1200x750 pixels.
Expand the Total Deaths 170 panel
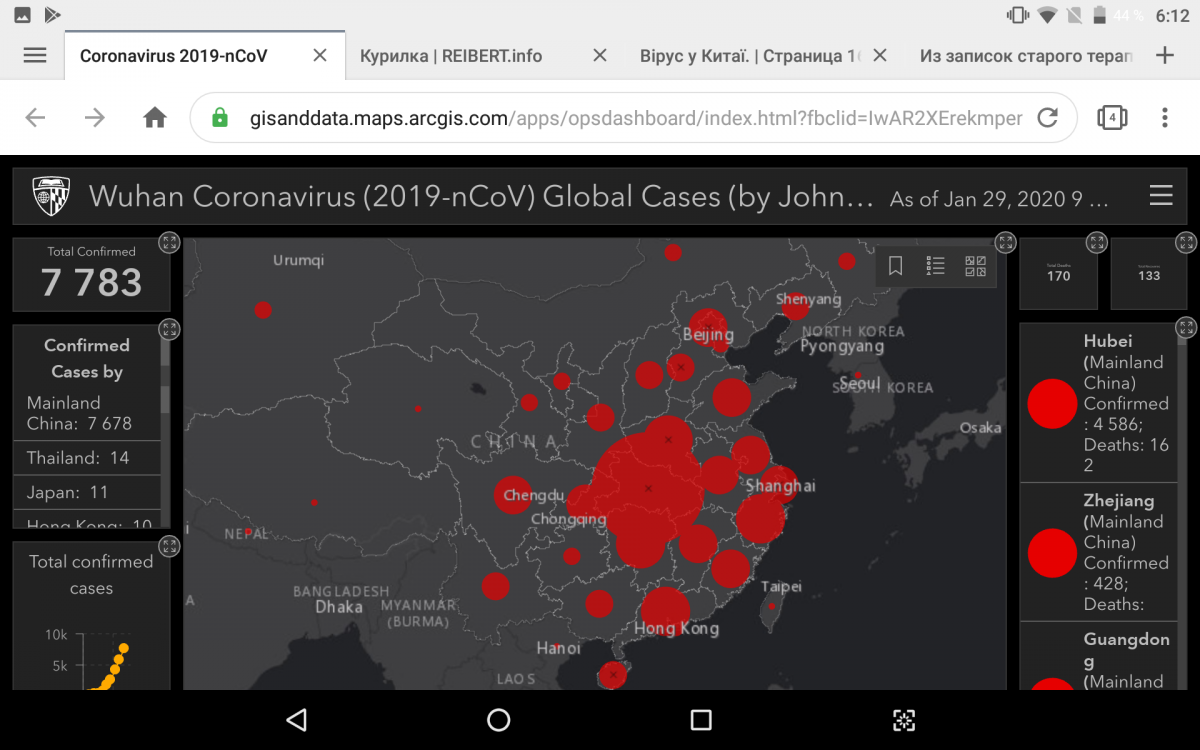(x=1097, y=242)
